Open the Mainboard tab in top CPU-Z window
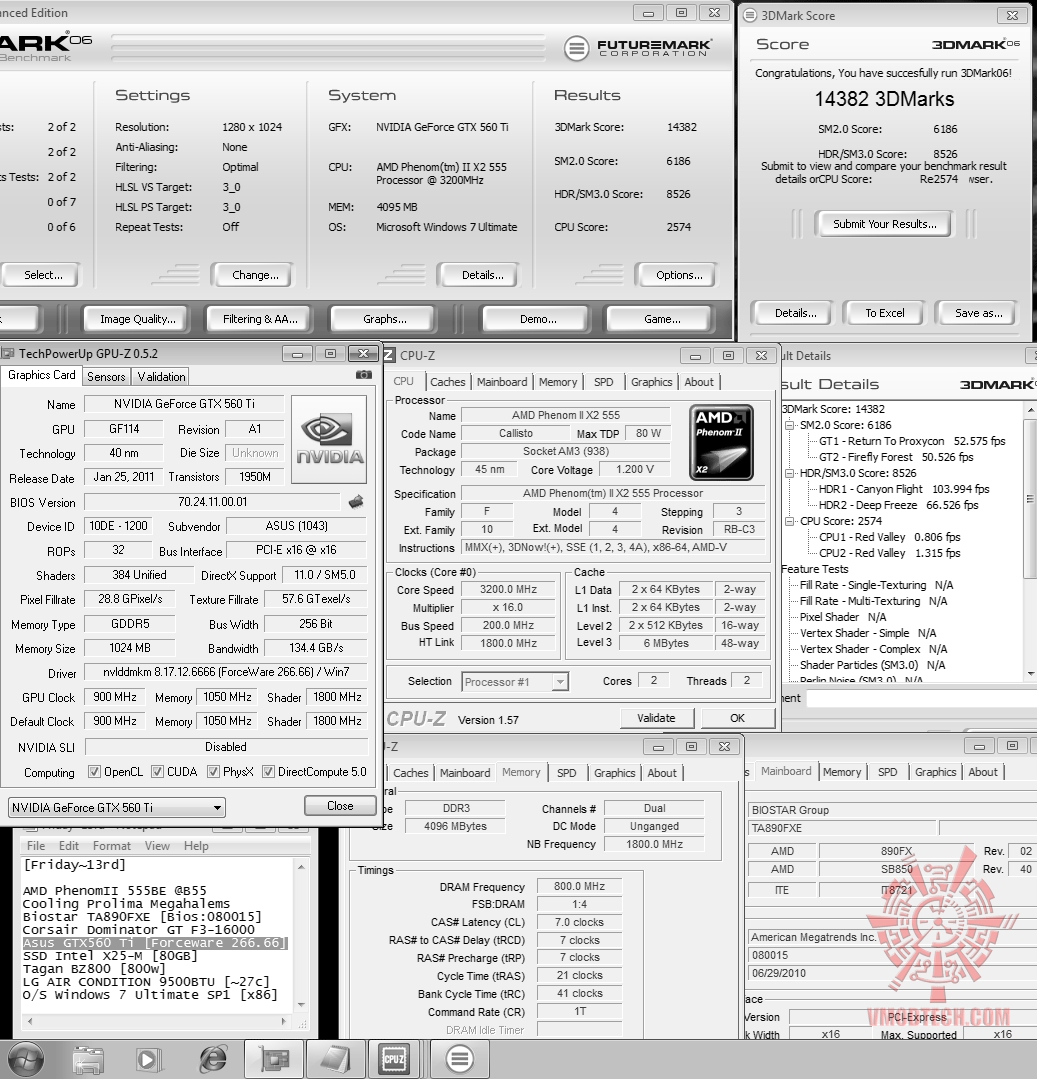Viewport: 1037px width, 1079px height. tap(502, 382)
